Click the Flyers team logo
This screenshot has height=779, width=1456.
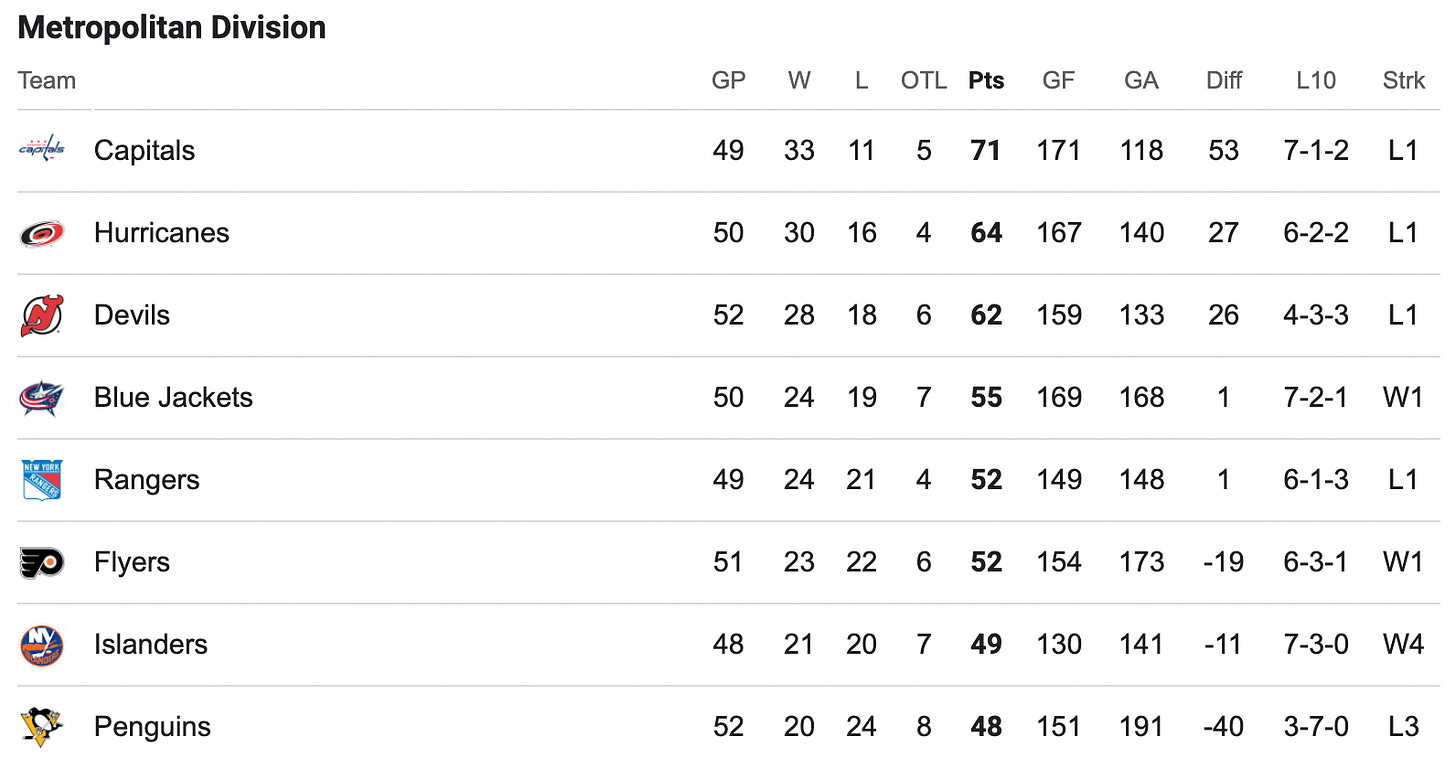[x=42, y=562]
